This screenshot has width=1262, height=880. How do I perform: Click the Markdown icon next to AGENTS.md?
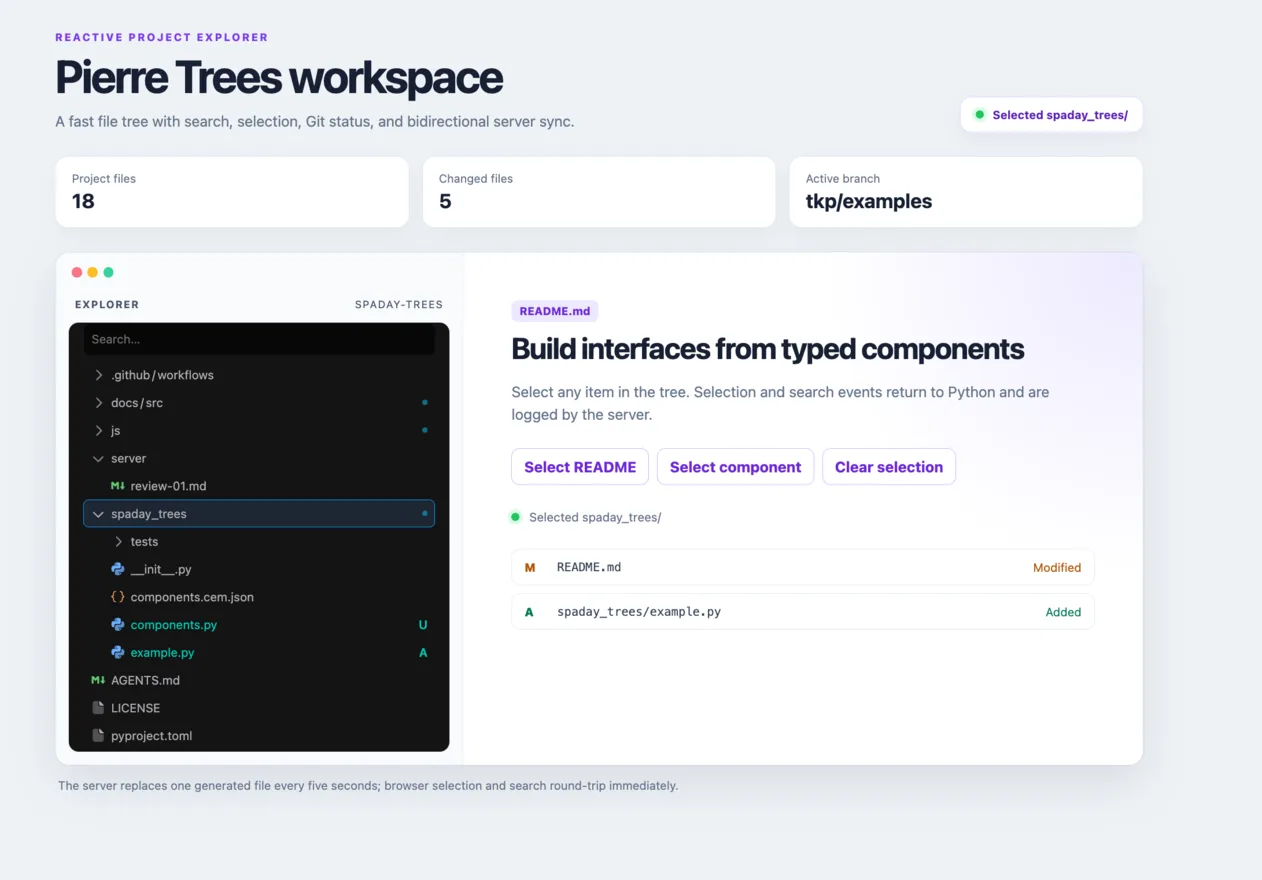[98, 680]
